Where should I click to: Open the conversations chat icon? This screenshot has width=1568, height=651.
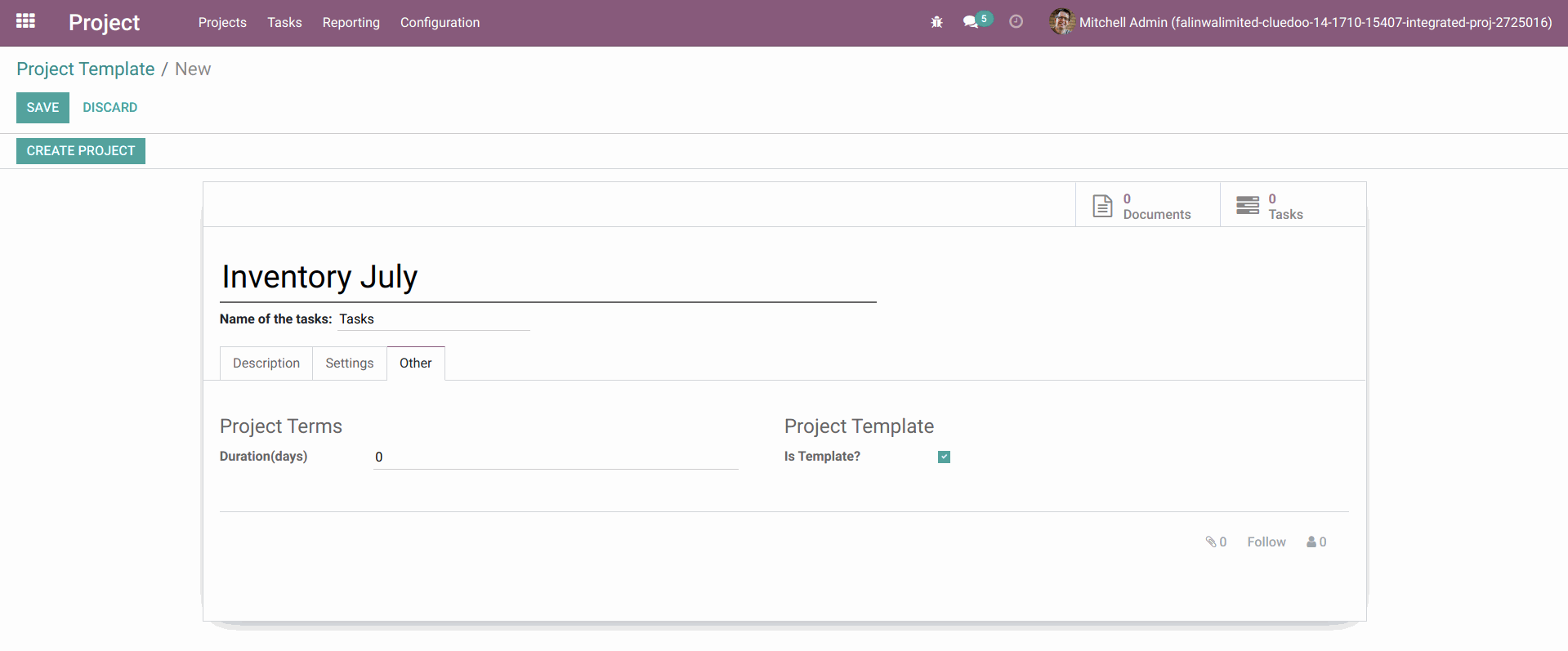970,22
